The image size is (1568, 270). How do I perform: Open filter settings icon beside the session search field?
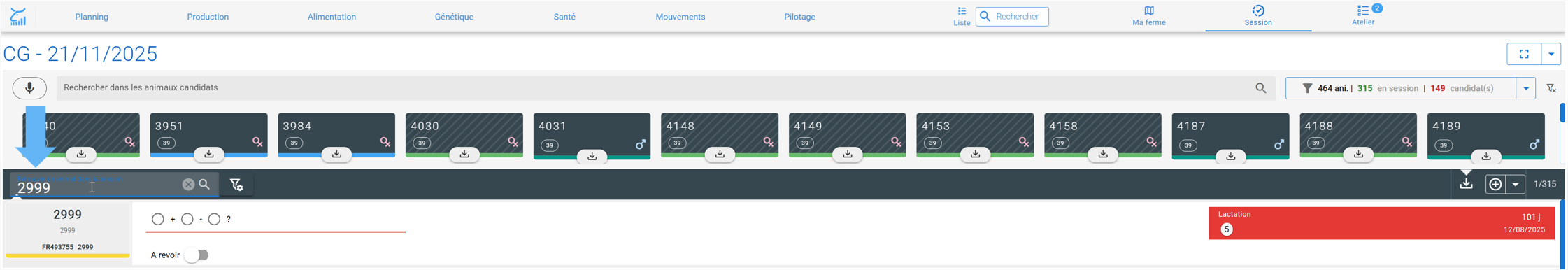pyautogui.click(x=236, y=185)
